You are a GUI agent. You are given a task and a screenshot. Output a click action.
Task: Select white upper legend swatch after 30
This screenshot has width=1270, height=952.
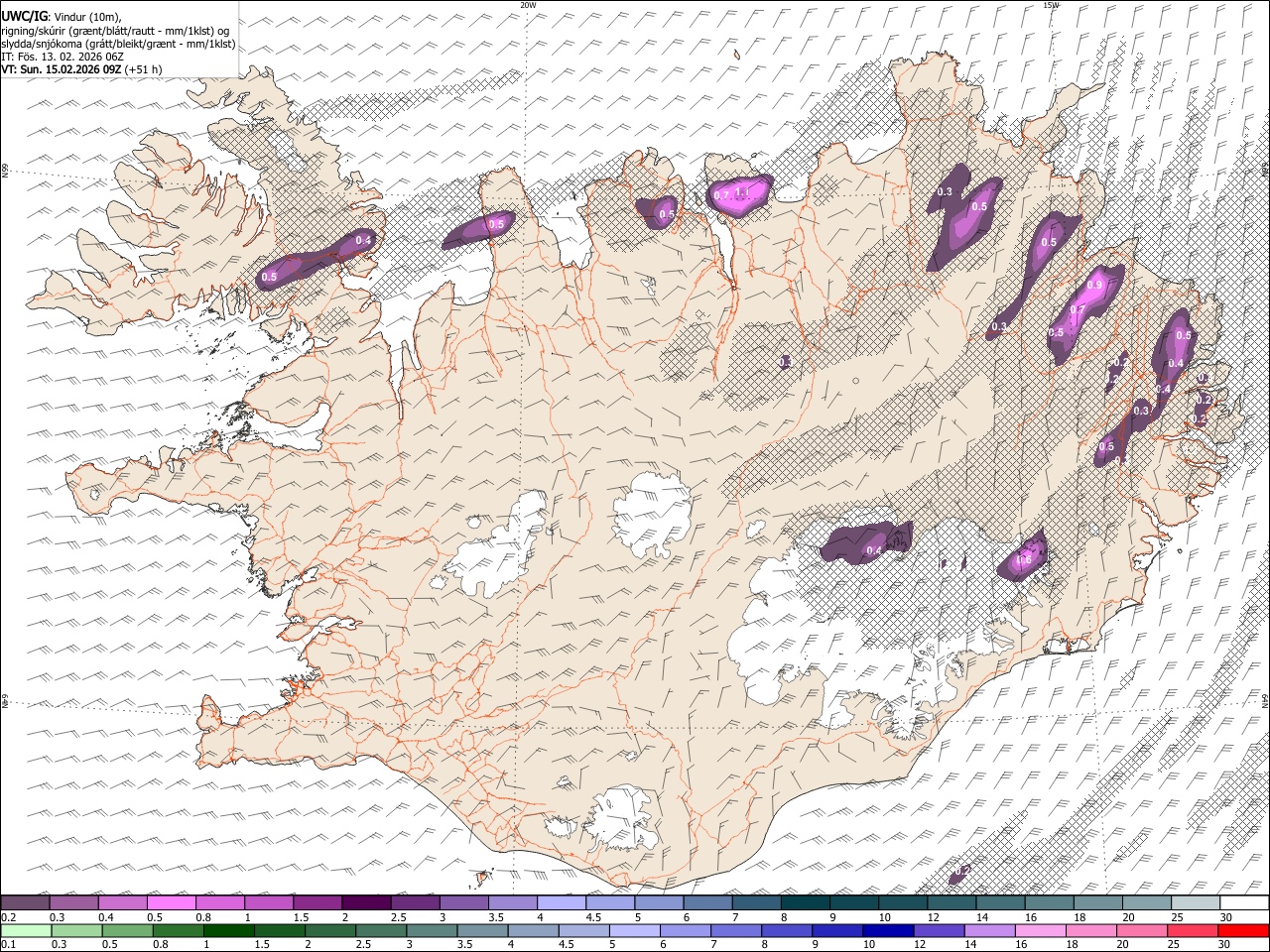1243,902
